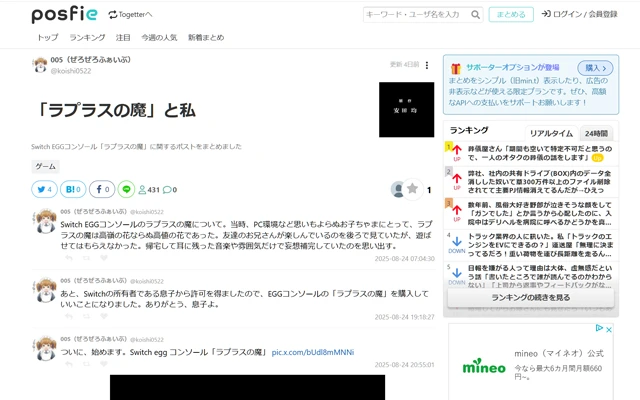Share via the green LINE icon
Image resolution: width=640 pixels, height=400 pixels.
126,189
